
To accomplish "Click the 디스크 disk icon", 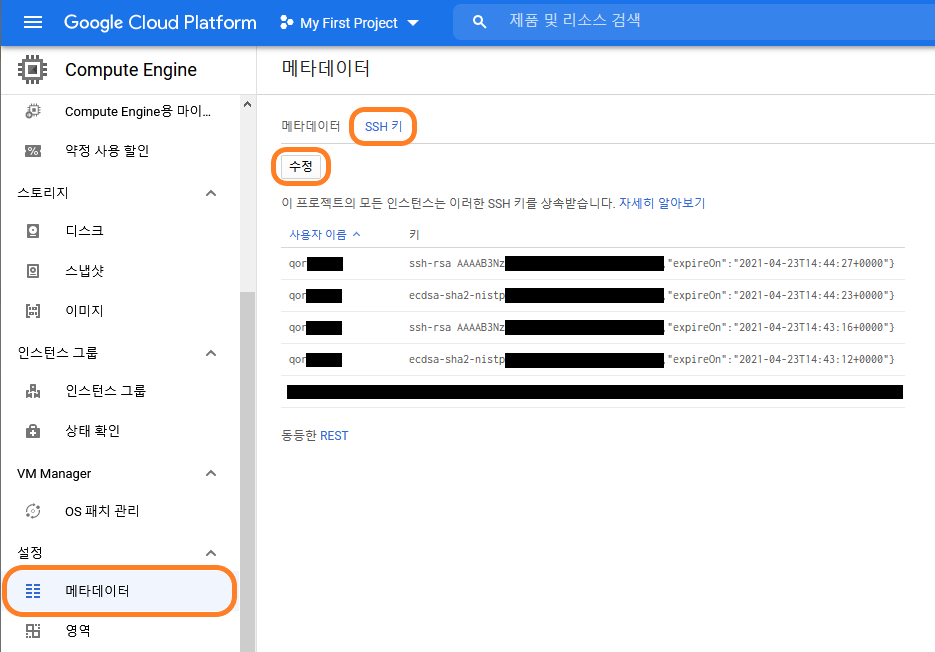I will (x=33, y=231).
